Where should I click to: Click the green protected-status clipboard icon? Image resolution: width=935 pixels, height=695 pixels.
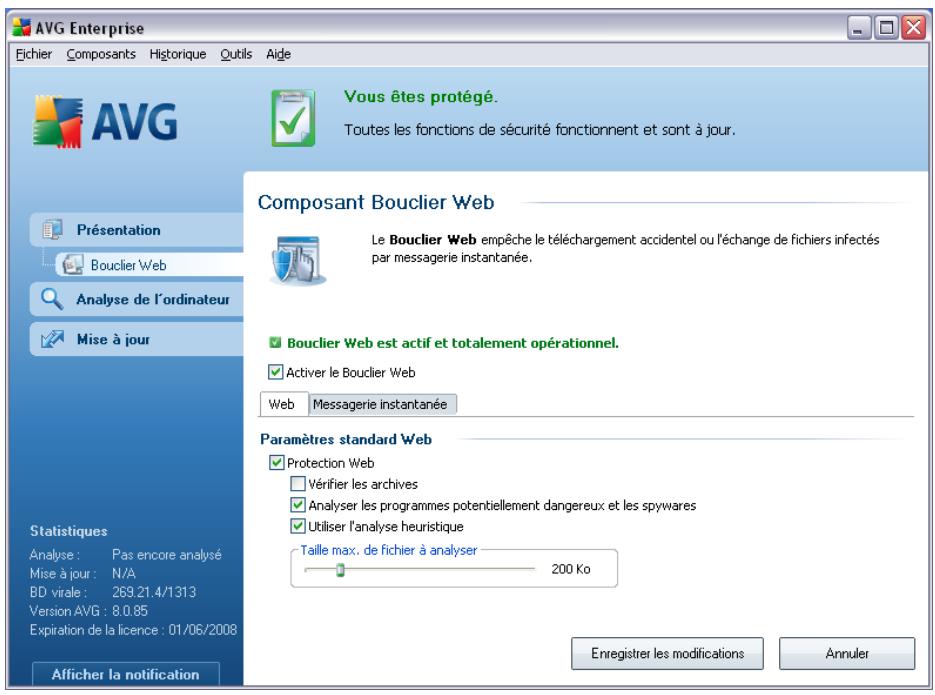tap(293, 118)
